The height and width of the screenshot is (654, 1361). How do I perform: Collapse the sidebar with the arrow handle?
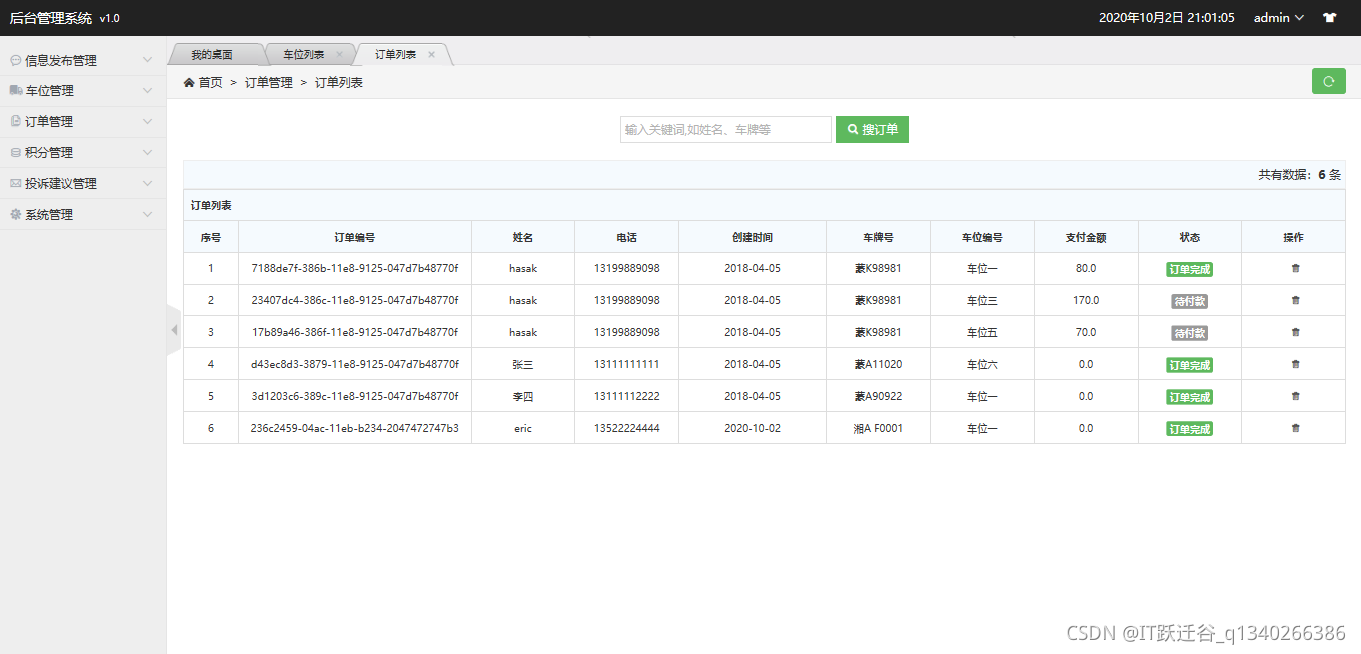[174, 329]
